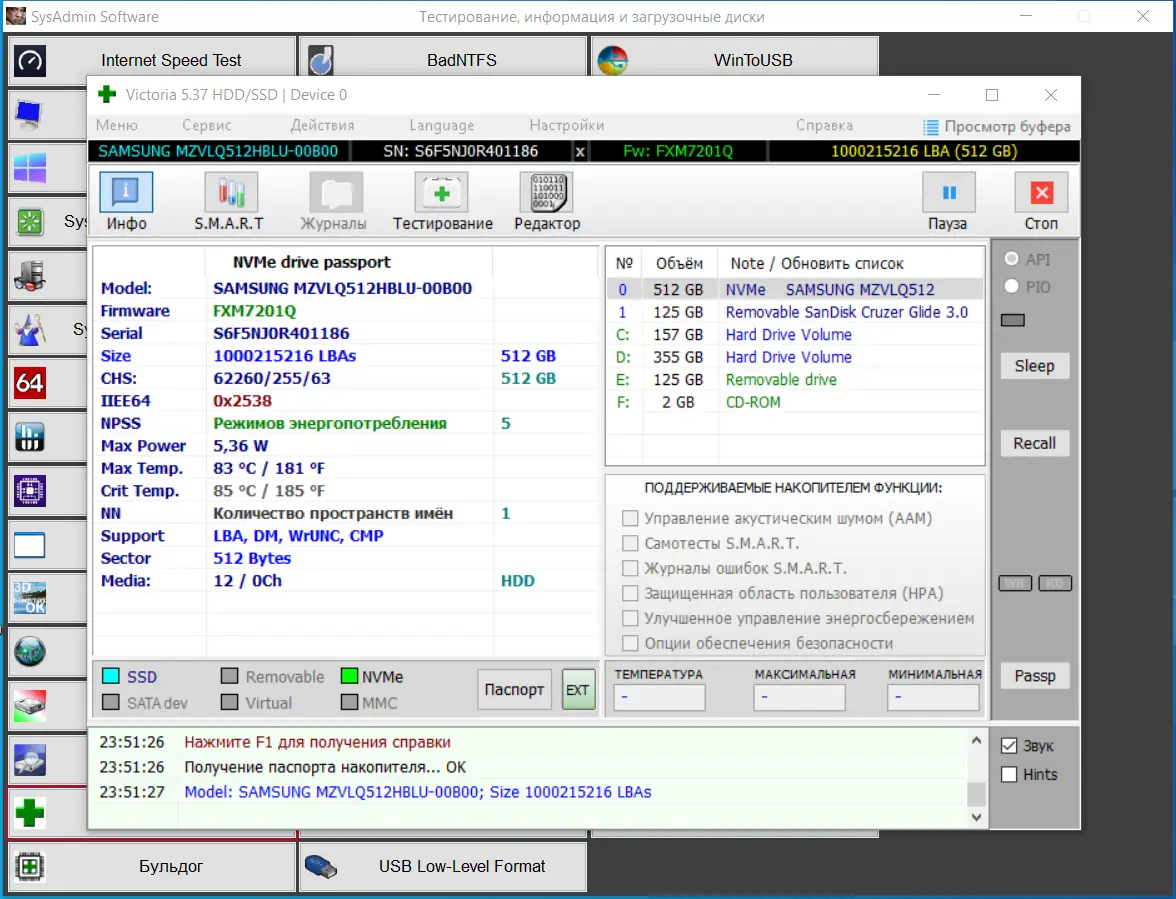Toggle the Опции обеспечения безопасности checkbox
1176x899 pixels.
[631, 643]
